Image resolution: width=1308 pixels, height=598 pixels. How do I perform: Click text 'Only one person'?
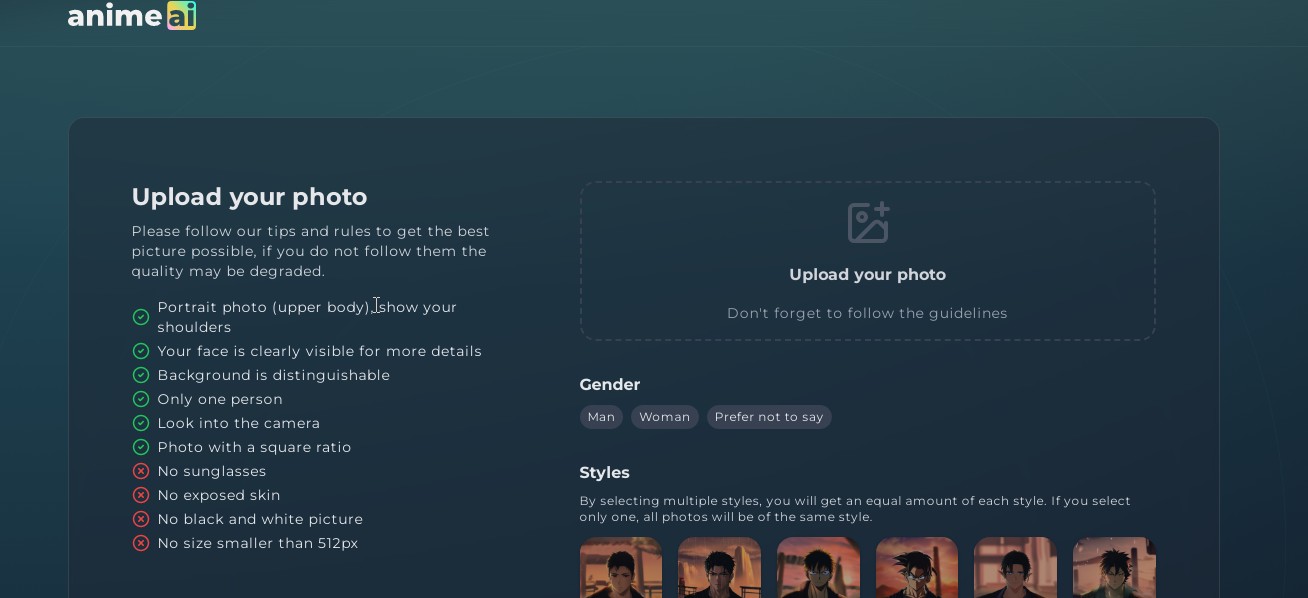click(220, 399)
